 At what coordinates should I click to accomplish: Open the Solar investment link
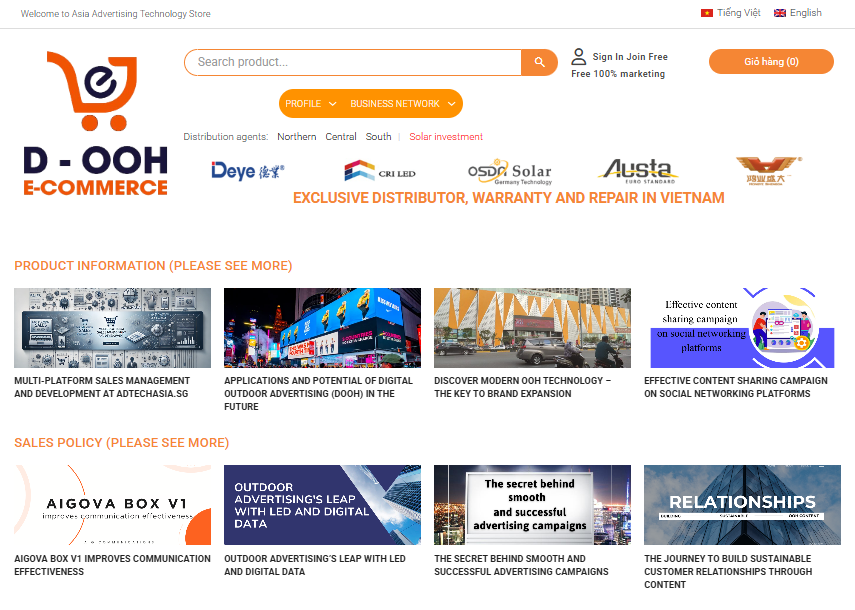point(446,137)
